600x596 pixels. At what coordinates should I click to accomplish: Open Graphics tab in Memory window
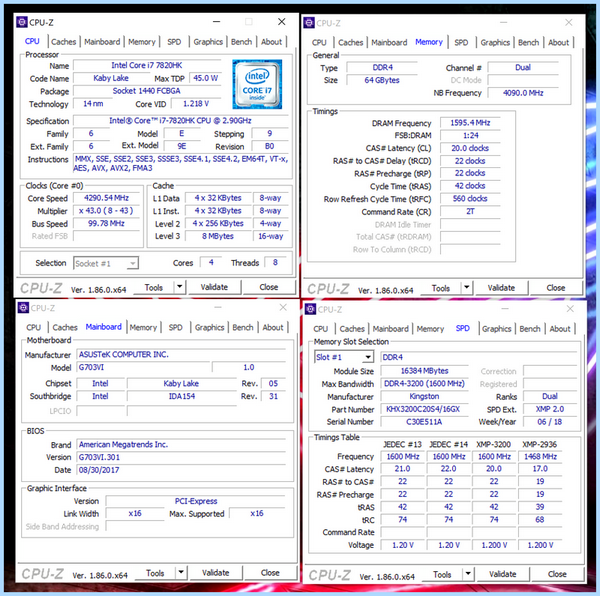pos(495,42)
